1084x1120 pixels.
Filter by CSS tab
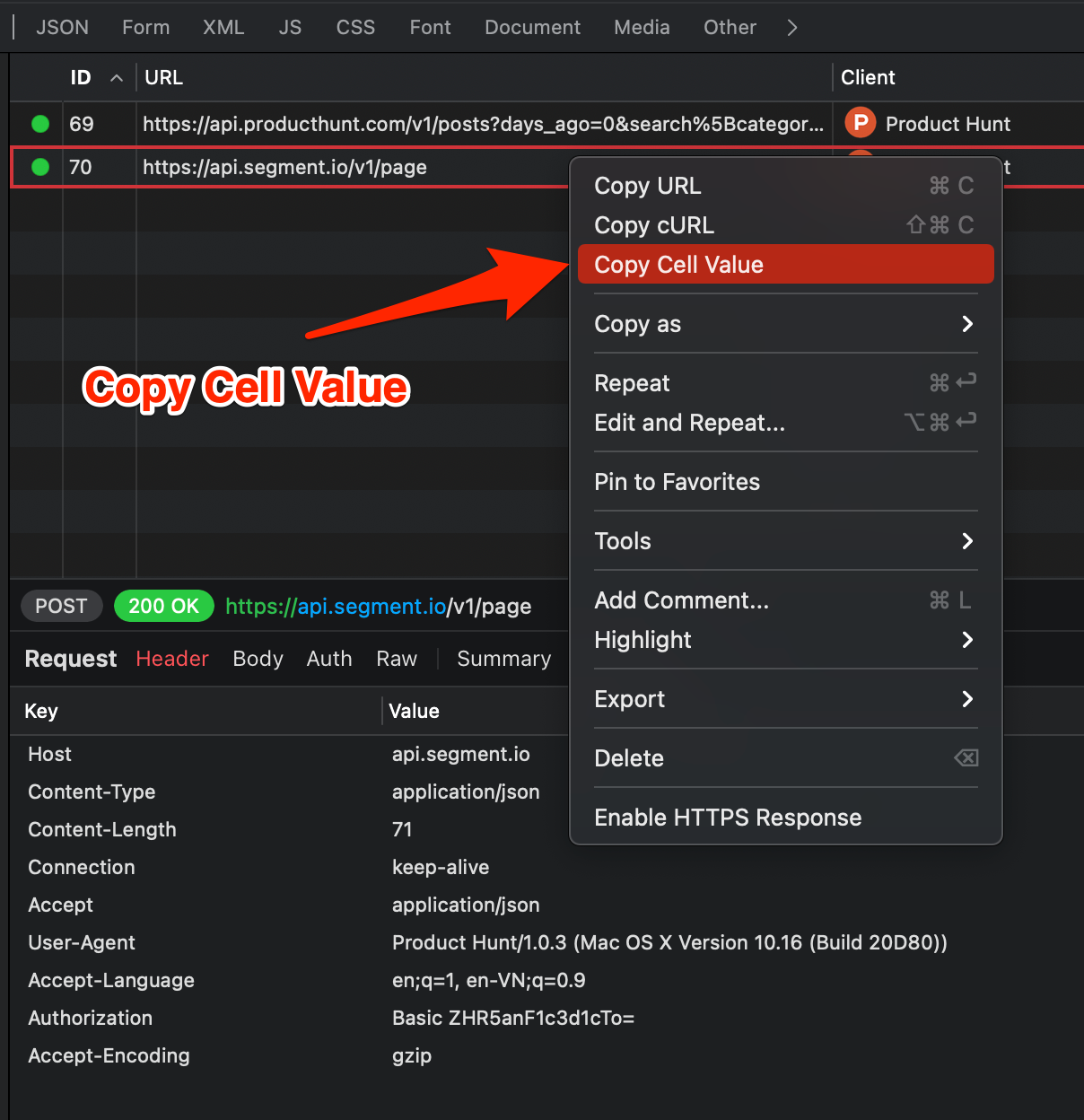355,28
